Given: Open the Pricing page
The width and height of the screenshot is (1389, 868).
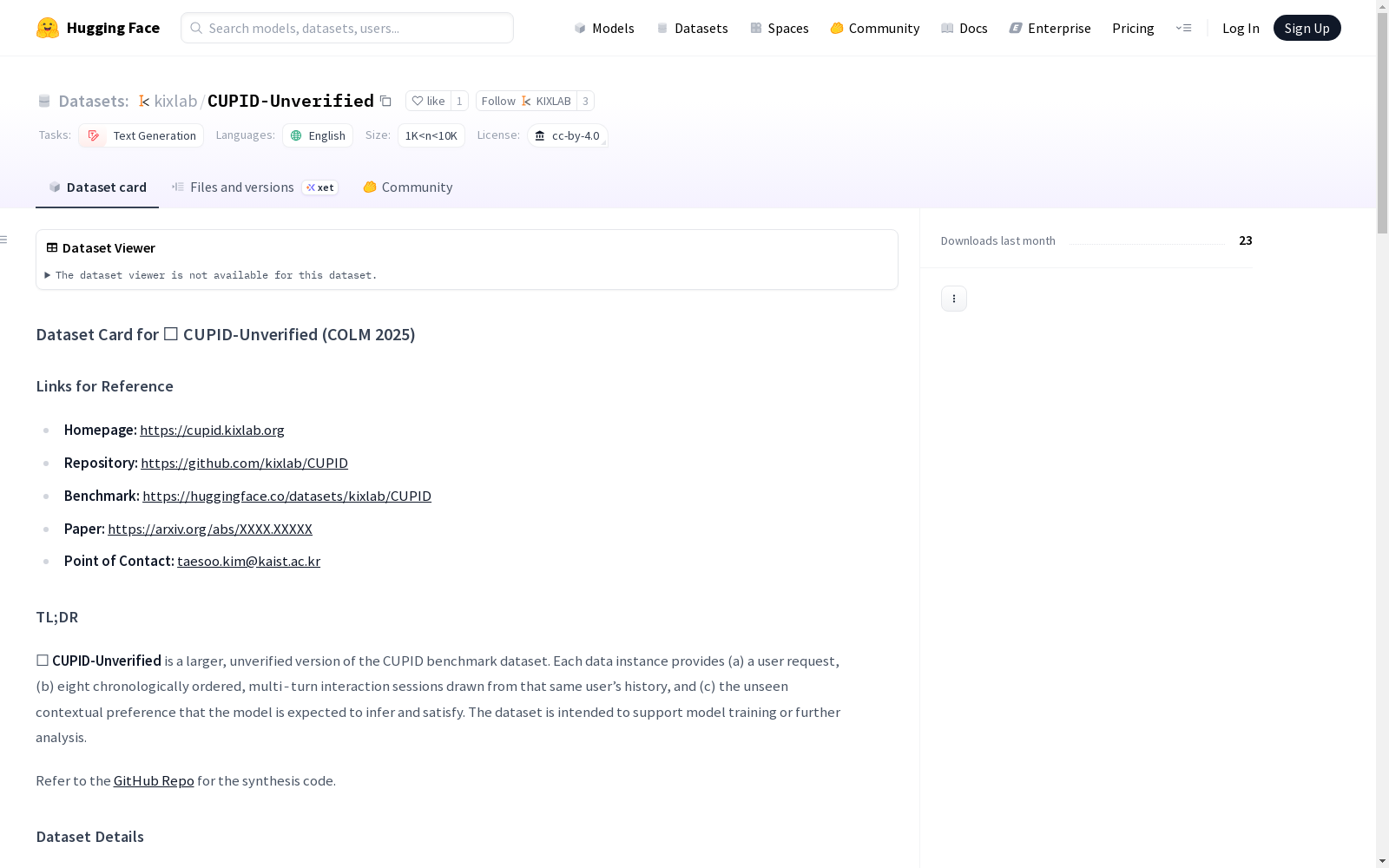Looking at the screenshot, I should pos(1133,28).
